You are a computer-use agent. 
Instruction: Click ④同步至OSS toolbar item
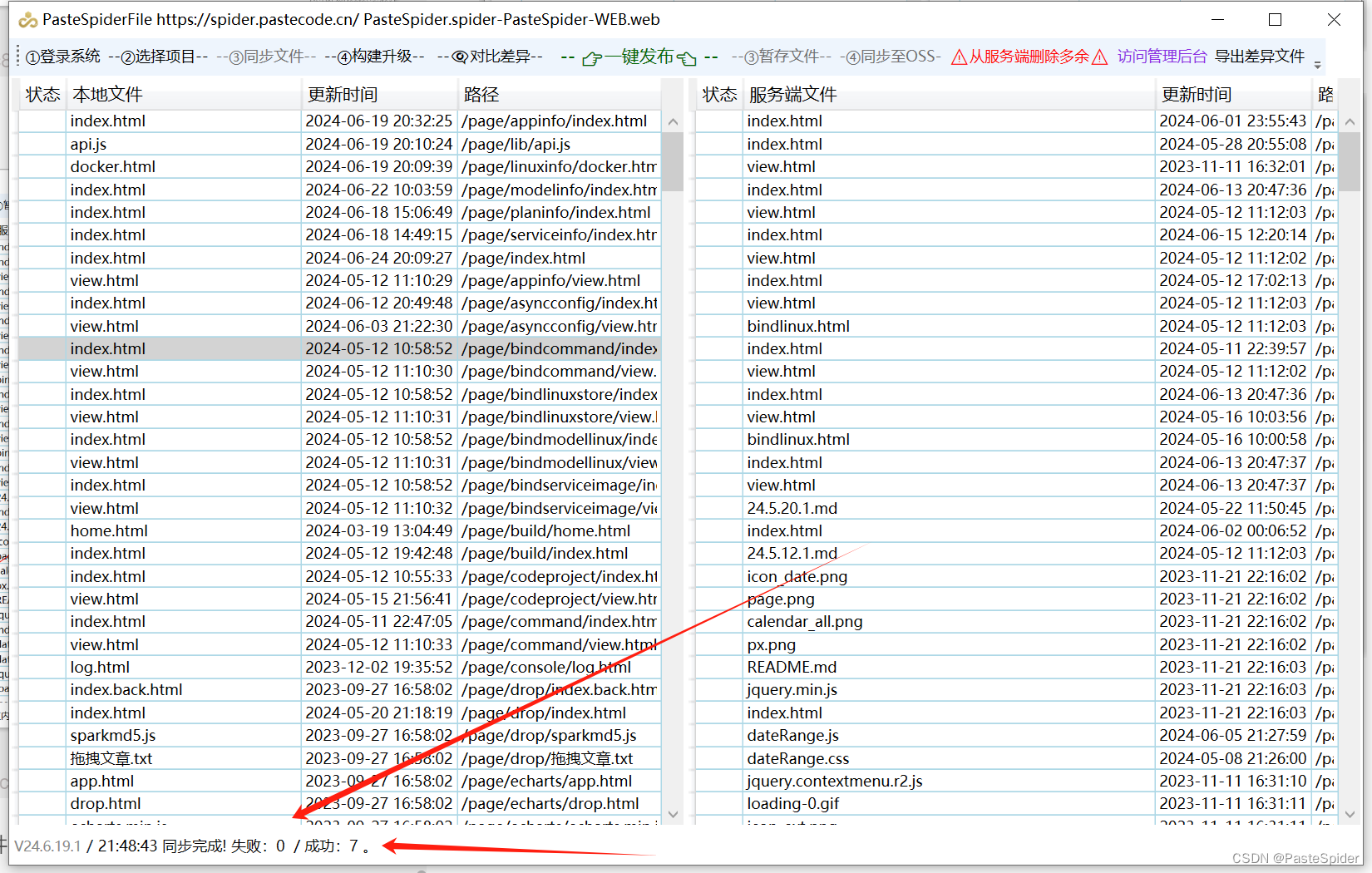point(889,57)
